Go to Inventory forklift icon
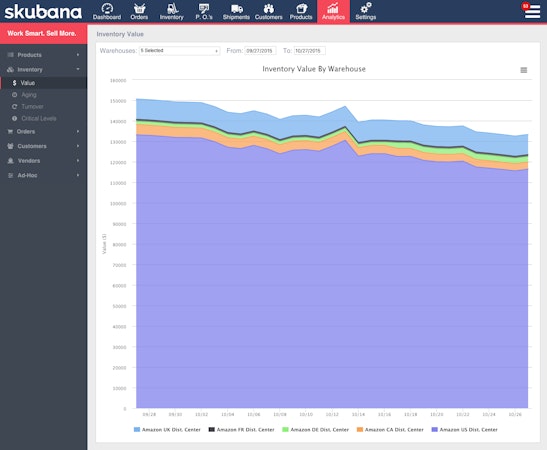The width and height of the screenshot is (547, 450). tap(172, 8)
